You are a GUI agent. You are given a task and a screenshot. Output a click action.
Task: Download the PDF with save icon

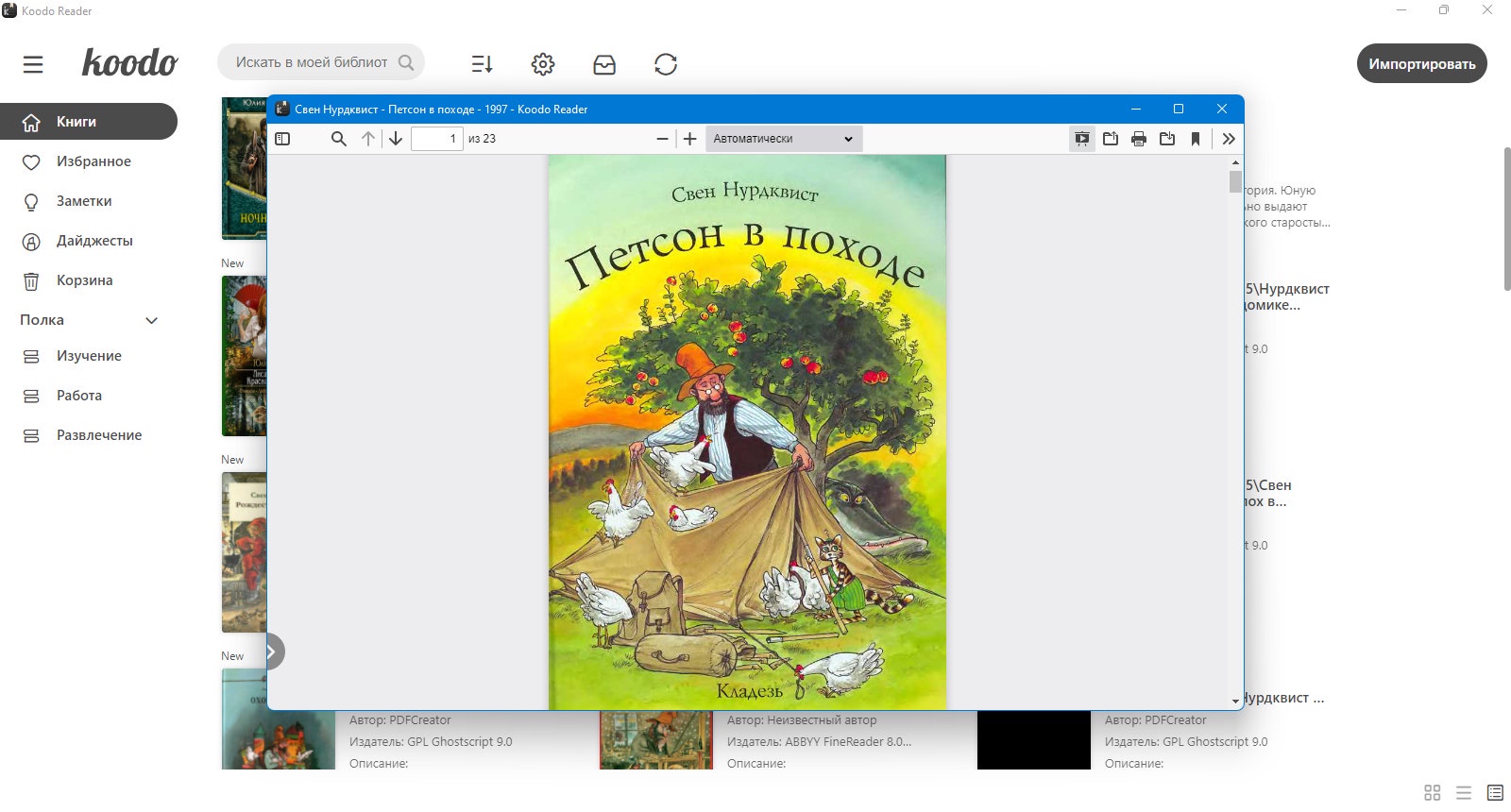coord(1167,139)
